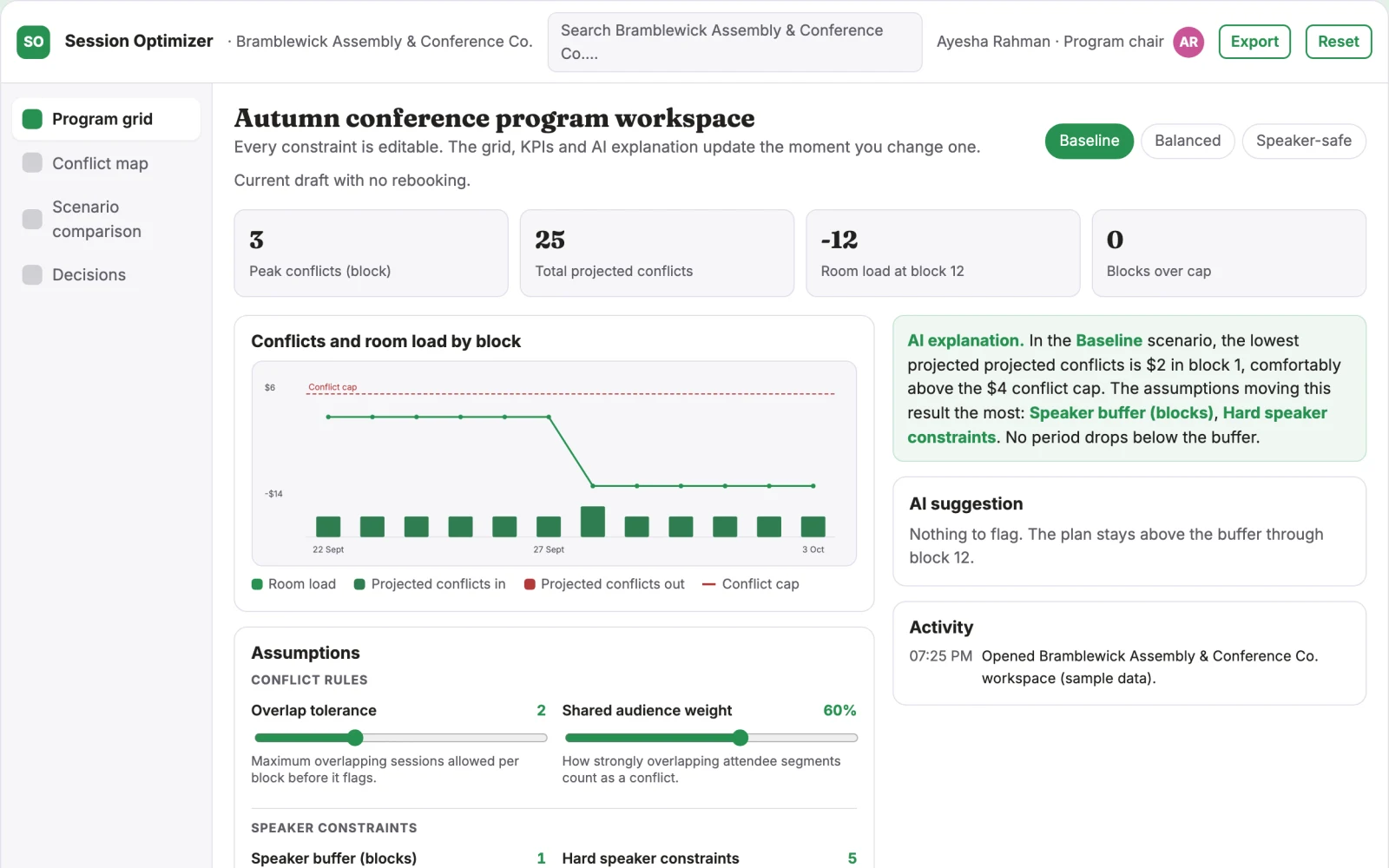Click the Conflict map sidebar icon
This screenshot has height=868, width=1389.
(x=32, y=163)
